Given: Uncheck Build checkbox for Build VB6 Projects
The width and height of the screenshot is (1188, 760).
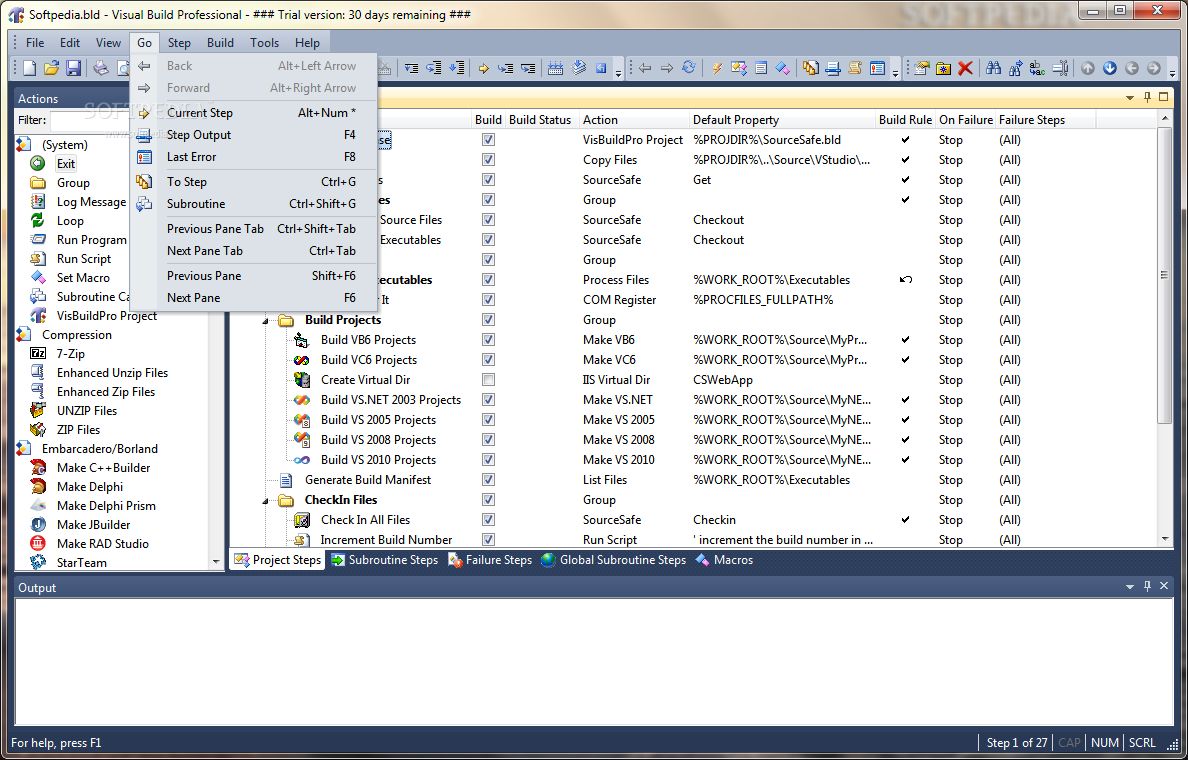Looking at the screenshot, I should point(489,339).
